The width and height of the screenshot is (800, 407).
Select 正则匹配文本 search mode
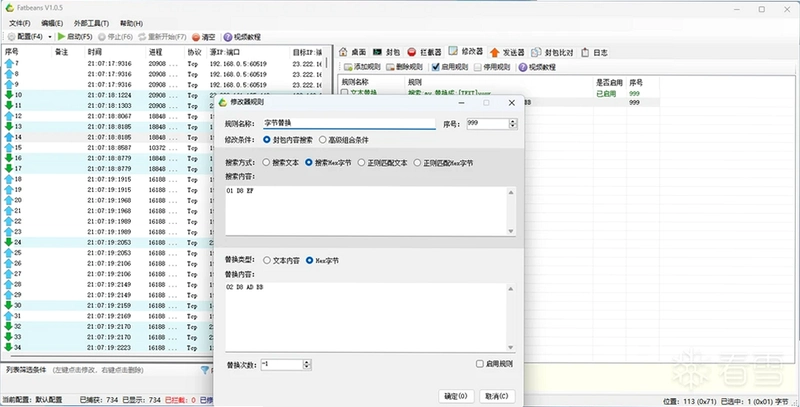[361, 162]
